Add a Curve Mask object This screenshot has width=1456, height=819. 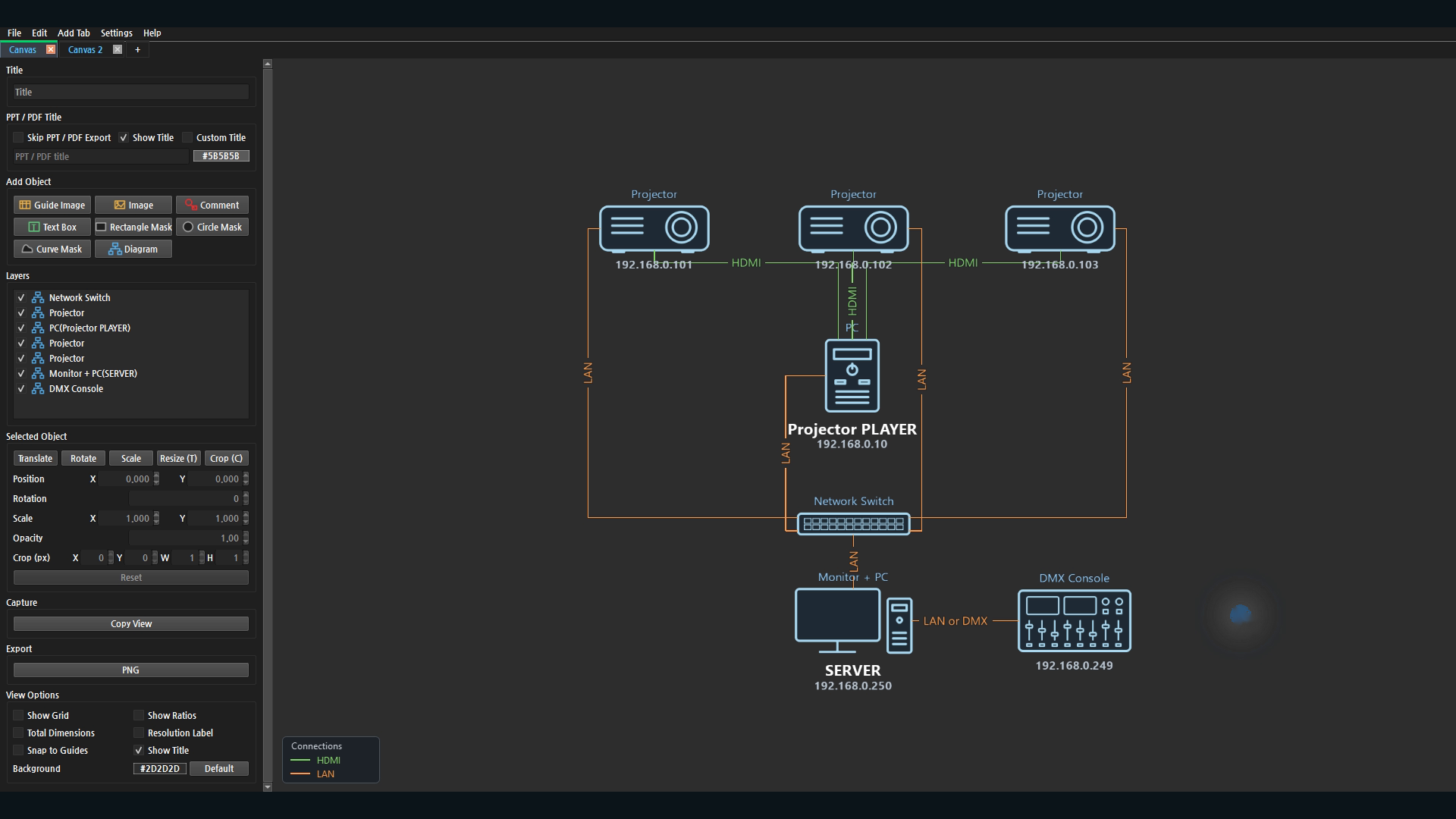52,249
